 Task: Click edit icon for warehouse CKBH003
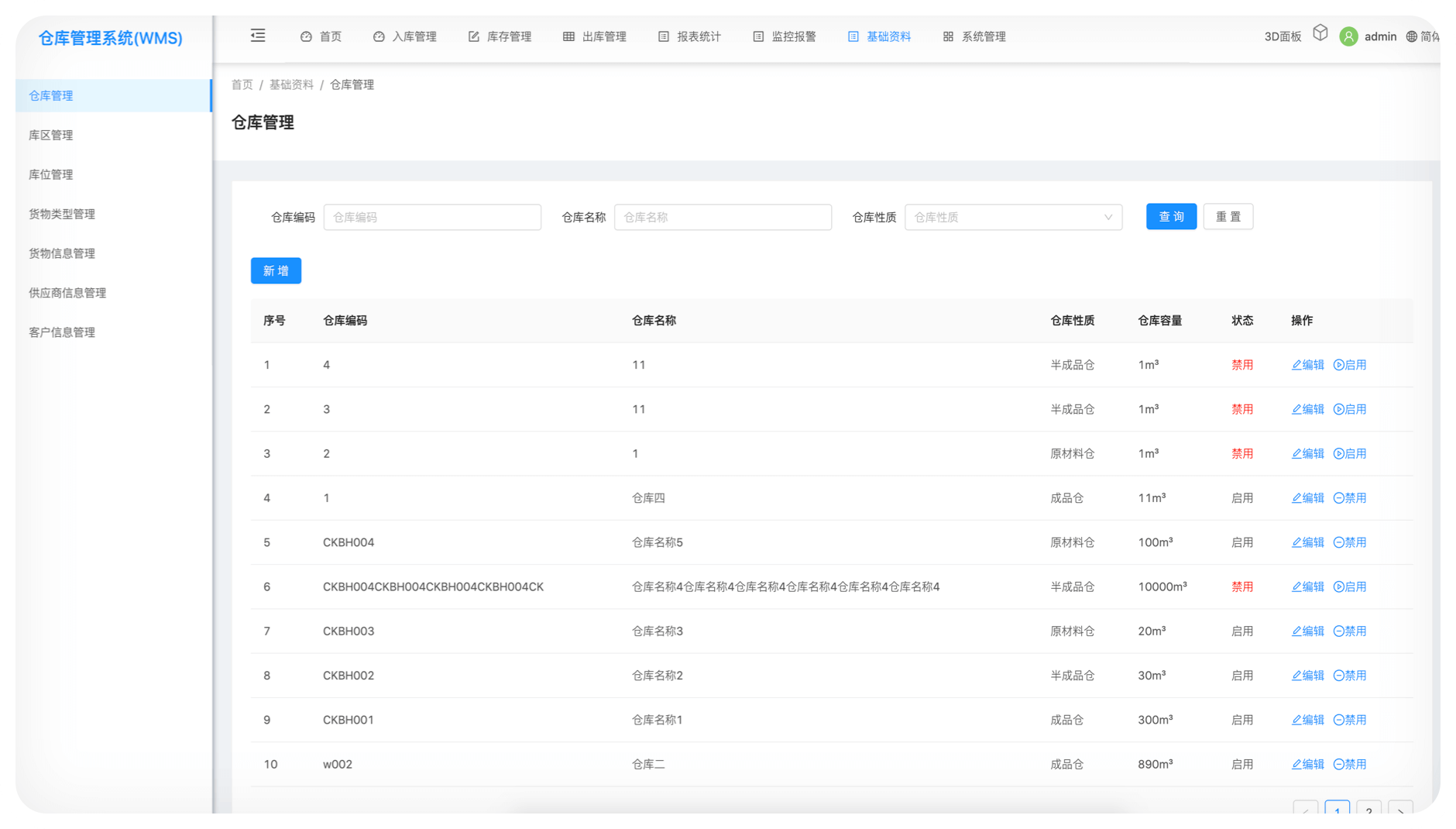(x=1296, y=631)
